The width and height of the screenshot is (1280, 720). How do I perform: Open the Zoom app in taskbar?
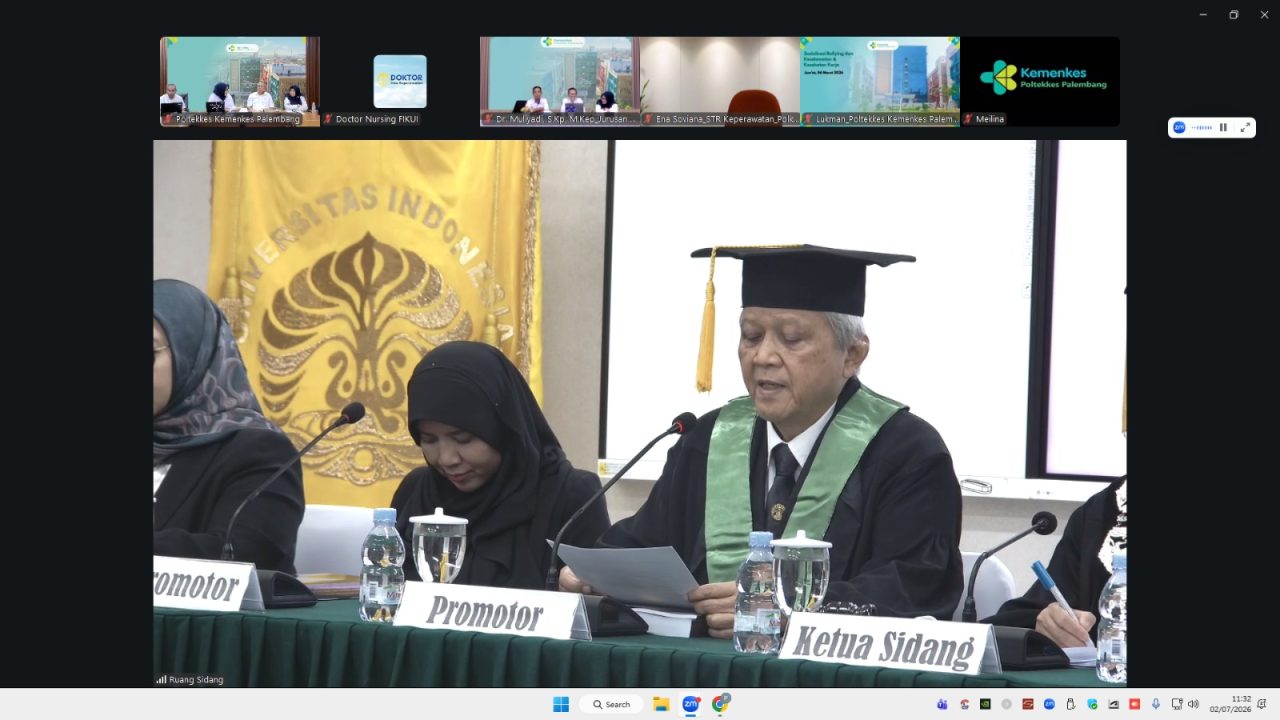click(x=690, y=704)
